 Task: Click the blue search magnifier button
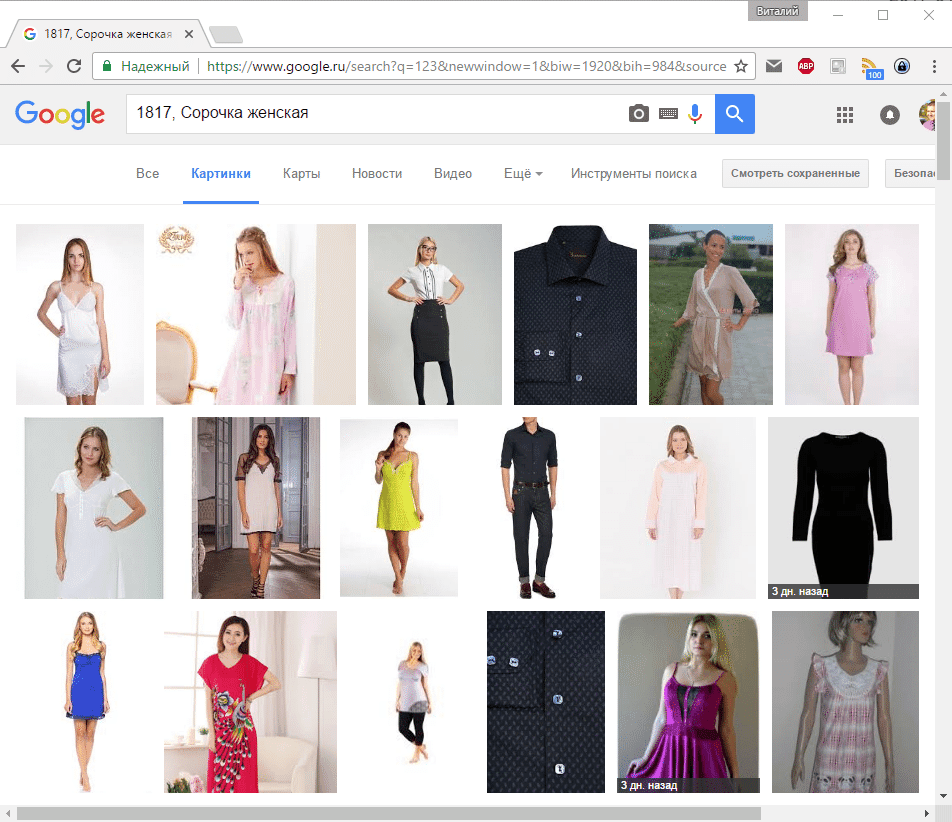(x=735, y=114)
